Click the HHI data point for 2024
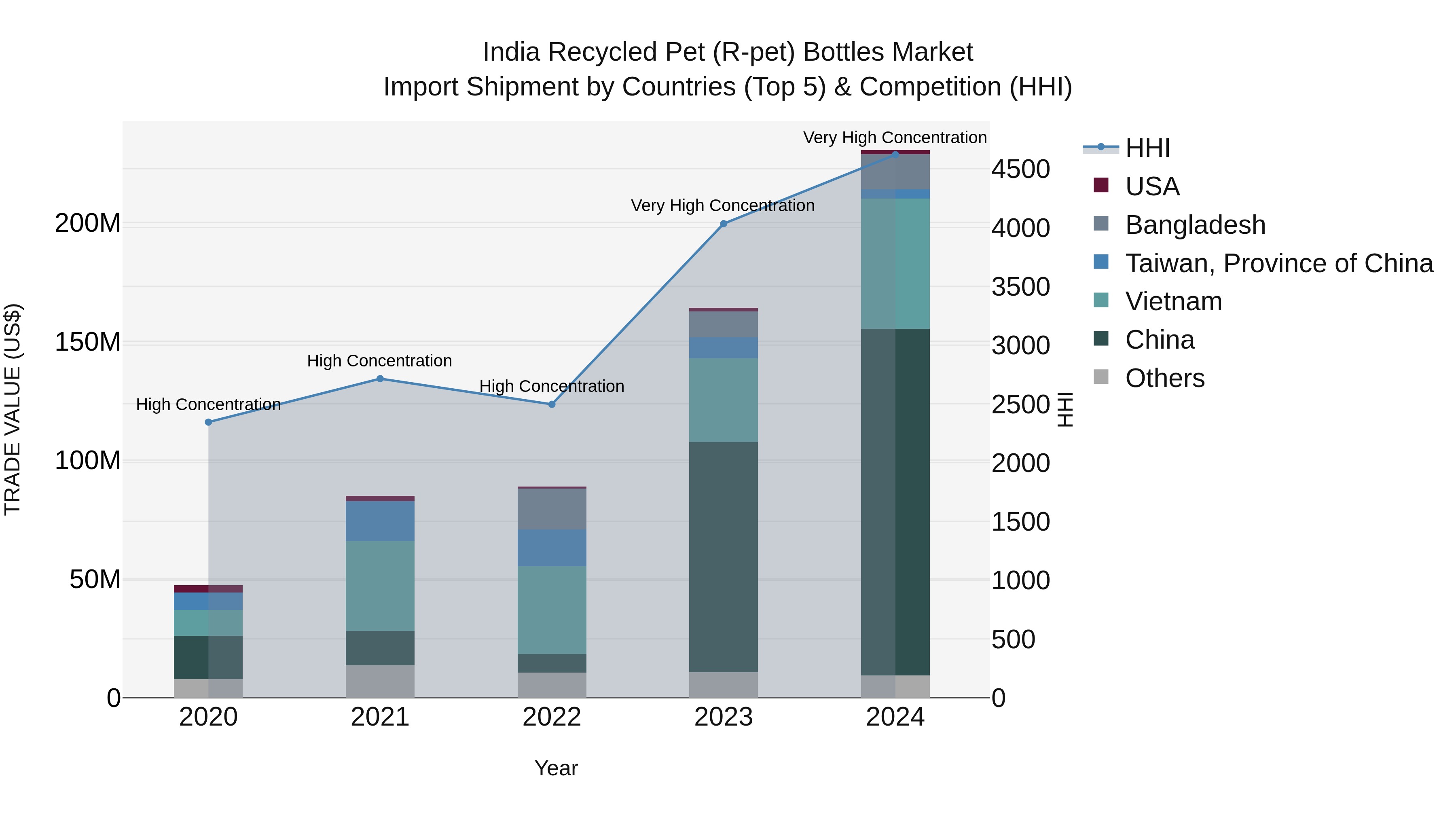This screenshot has height=819, width=1456. [895, 154]
